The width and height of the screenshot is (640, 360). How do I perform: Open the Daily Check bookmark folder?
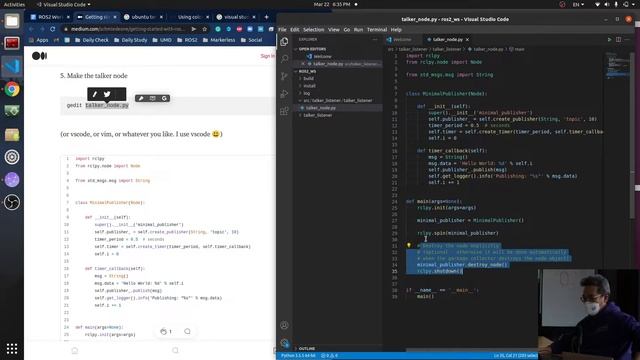[91, 40]
